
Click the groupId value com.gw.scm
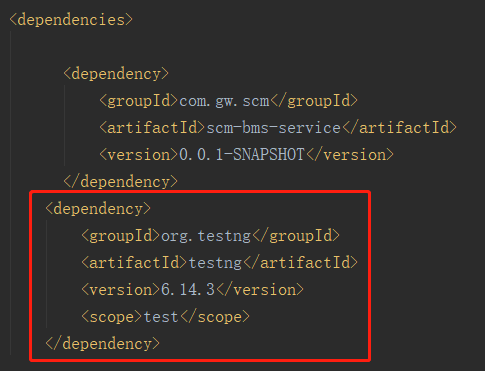[x=224, y=101]
